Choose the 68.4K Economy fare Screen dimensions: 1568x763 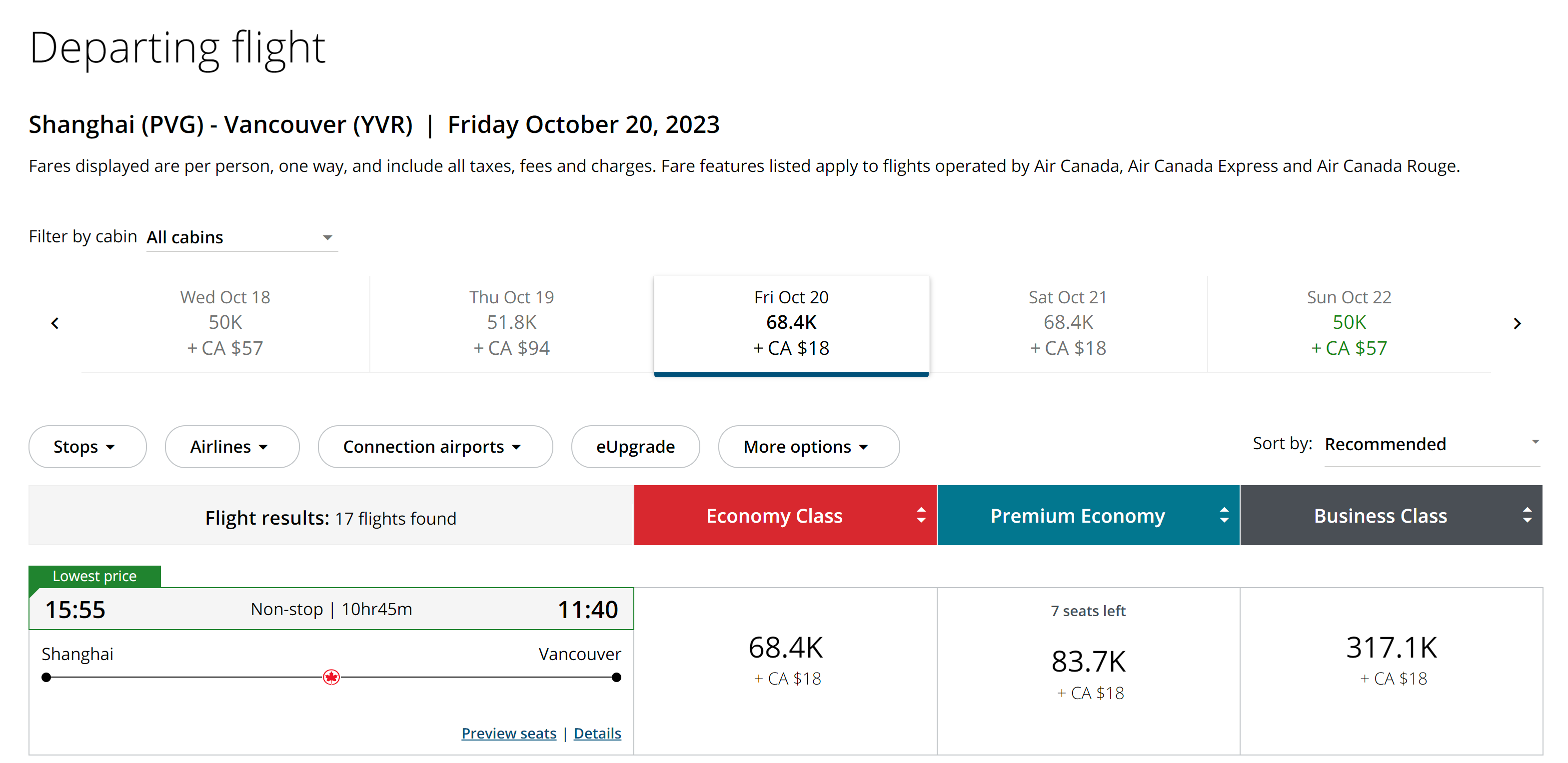(785, 671)
